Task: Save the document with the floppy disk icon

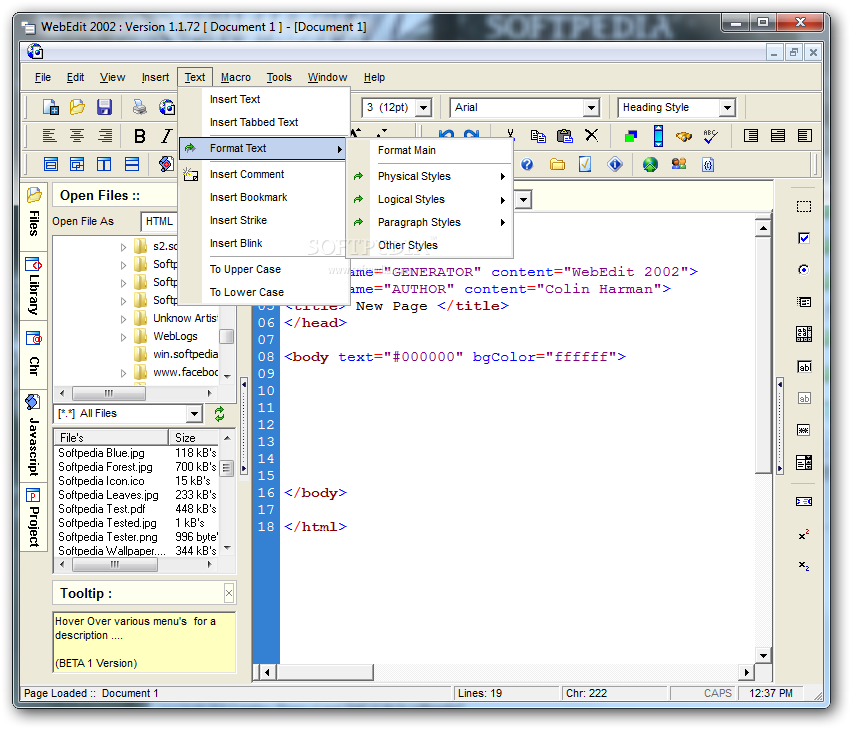Action: coord(104,107)
